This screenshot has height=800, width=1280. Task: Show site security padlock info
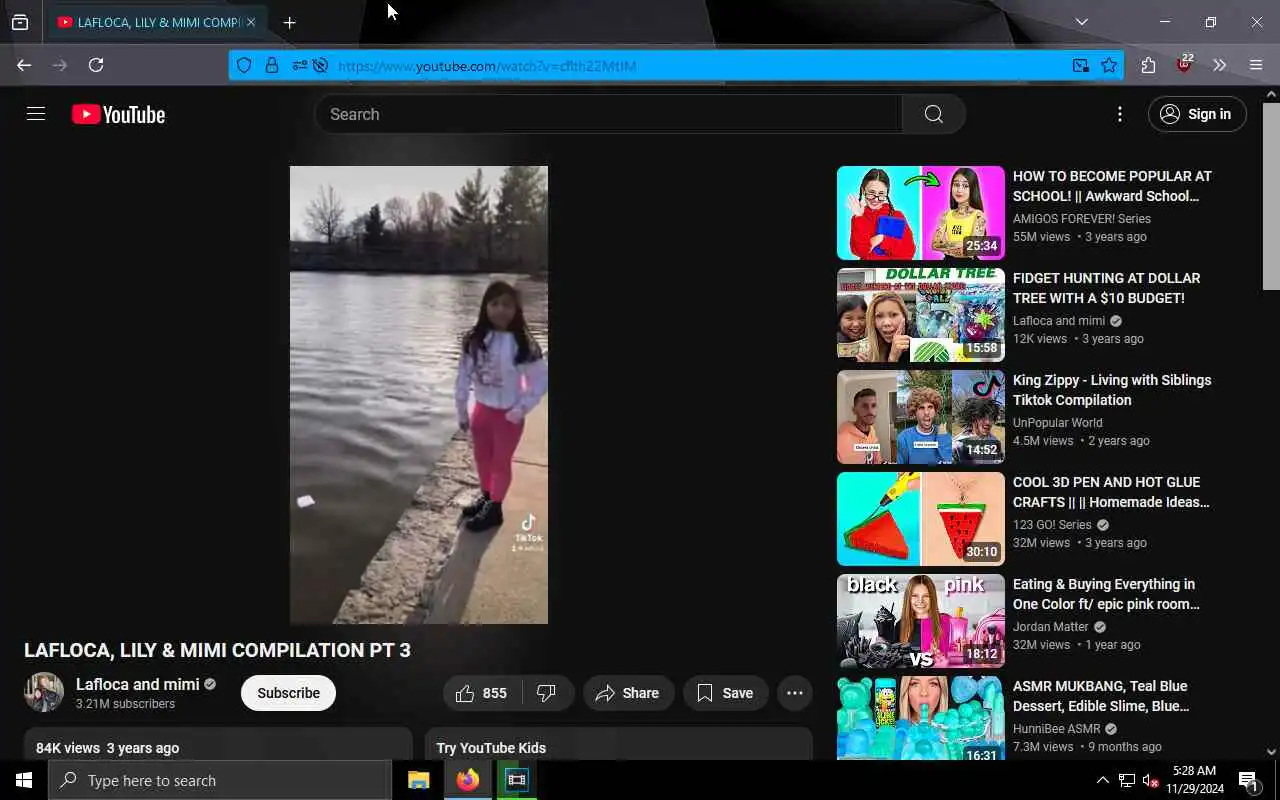(x=271, y=65)
